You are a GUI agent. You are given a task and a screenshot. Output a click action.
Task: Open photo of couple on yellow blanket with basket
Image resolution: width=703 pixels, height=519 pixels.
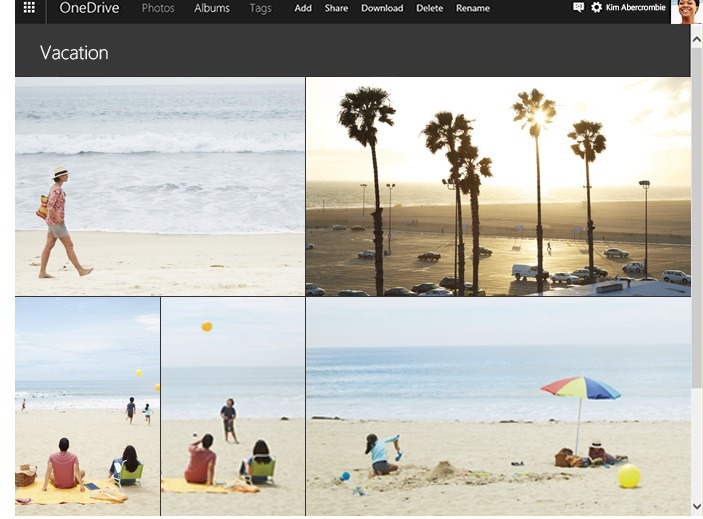click(87, 407)
